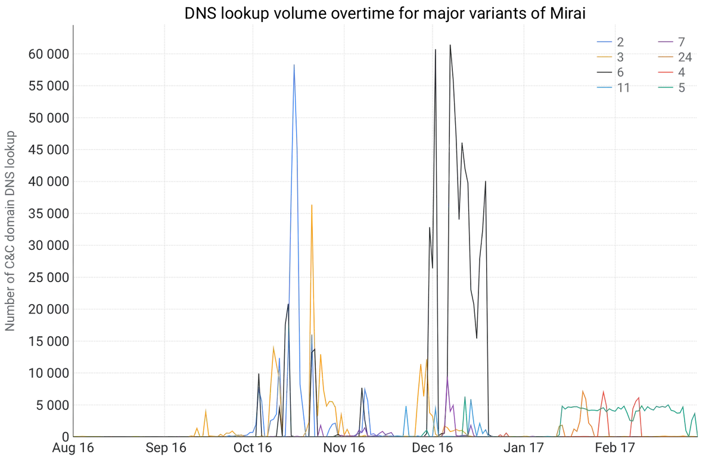Click the Oct 16 x-axis label
Viewport: 715px width, 457px height.
pos(253,448)
